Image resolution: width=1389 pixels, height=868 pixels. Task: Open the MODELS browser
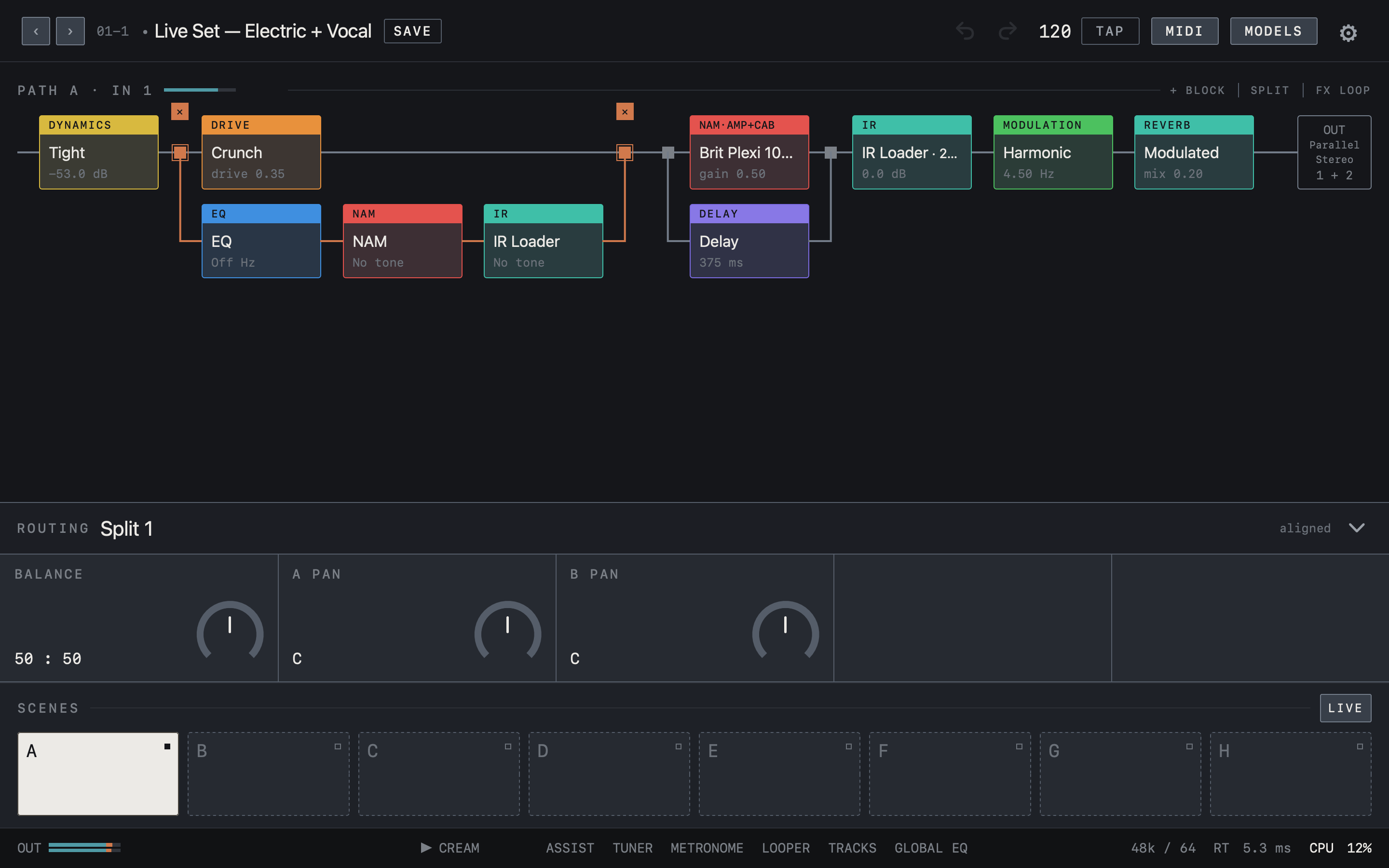coord(1273,31)
